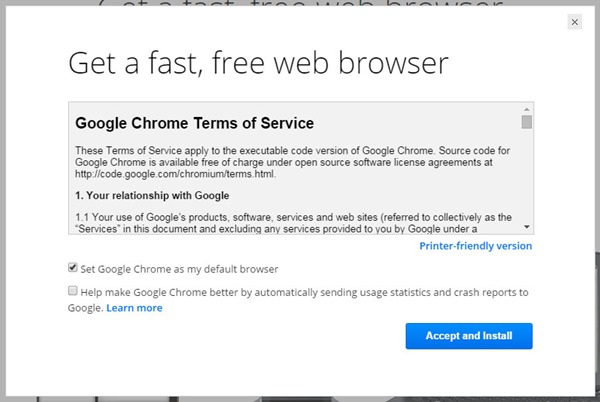The height and width of the screenshot is (402, 600).
Task: Click the Terms of Service scrollbar thumb
Action: tap(526, 123)
